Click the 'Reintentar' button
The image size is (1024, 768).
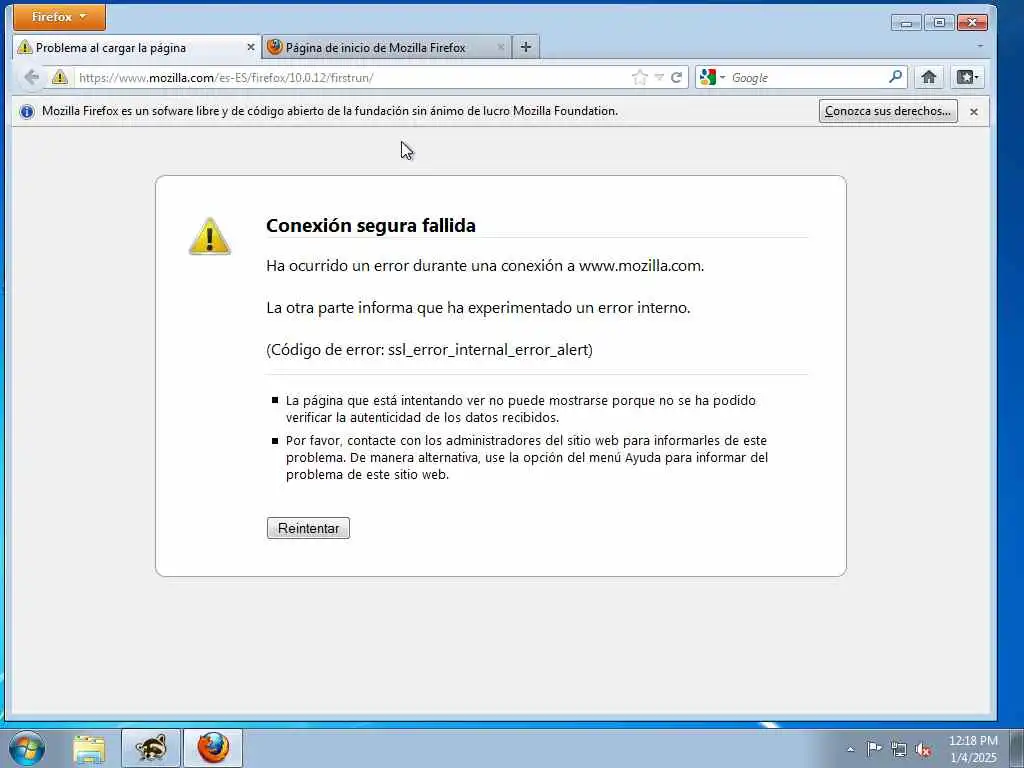[x=308, y=528]
